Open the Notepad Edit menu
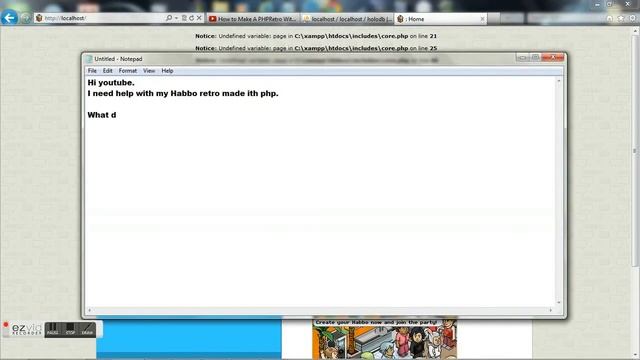The width and height of the screenshot is (640, 360). point(107,71)
